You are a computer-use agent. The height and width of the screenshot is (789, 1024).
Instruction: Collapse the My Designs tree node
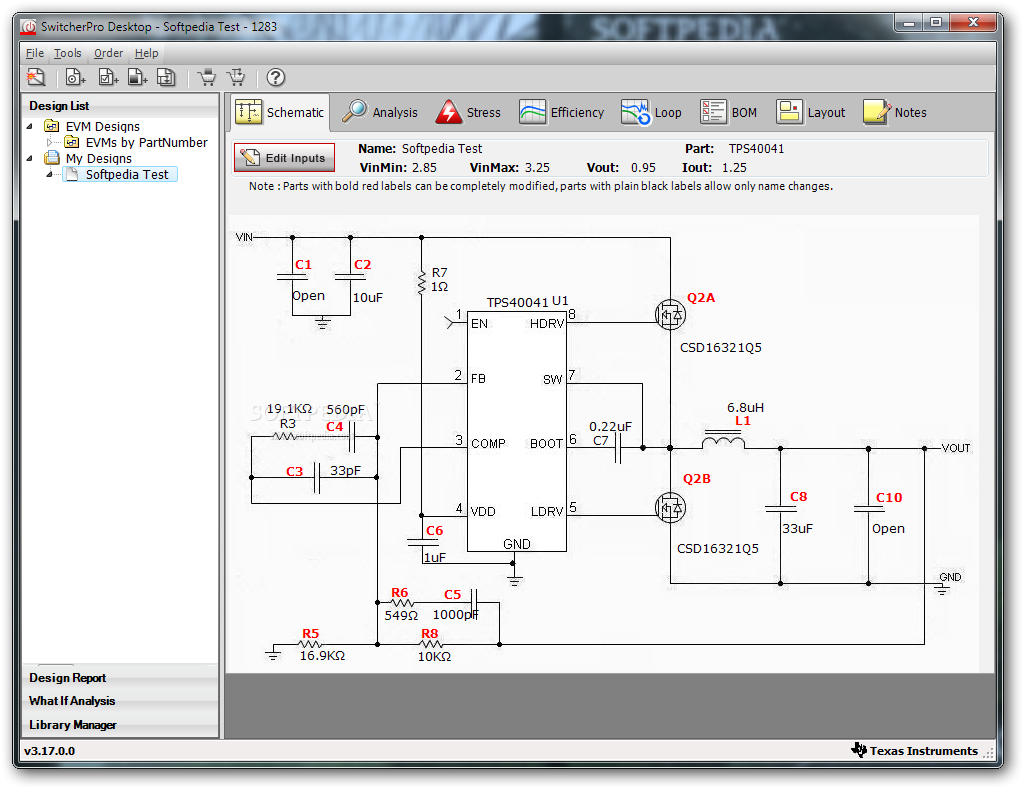[29, 158]
